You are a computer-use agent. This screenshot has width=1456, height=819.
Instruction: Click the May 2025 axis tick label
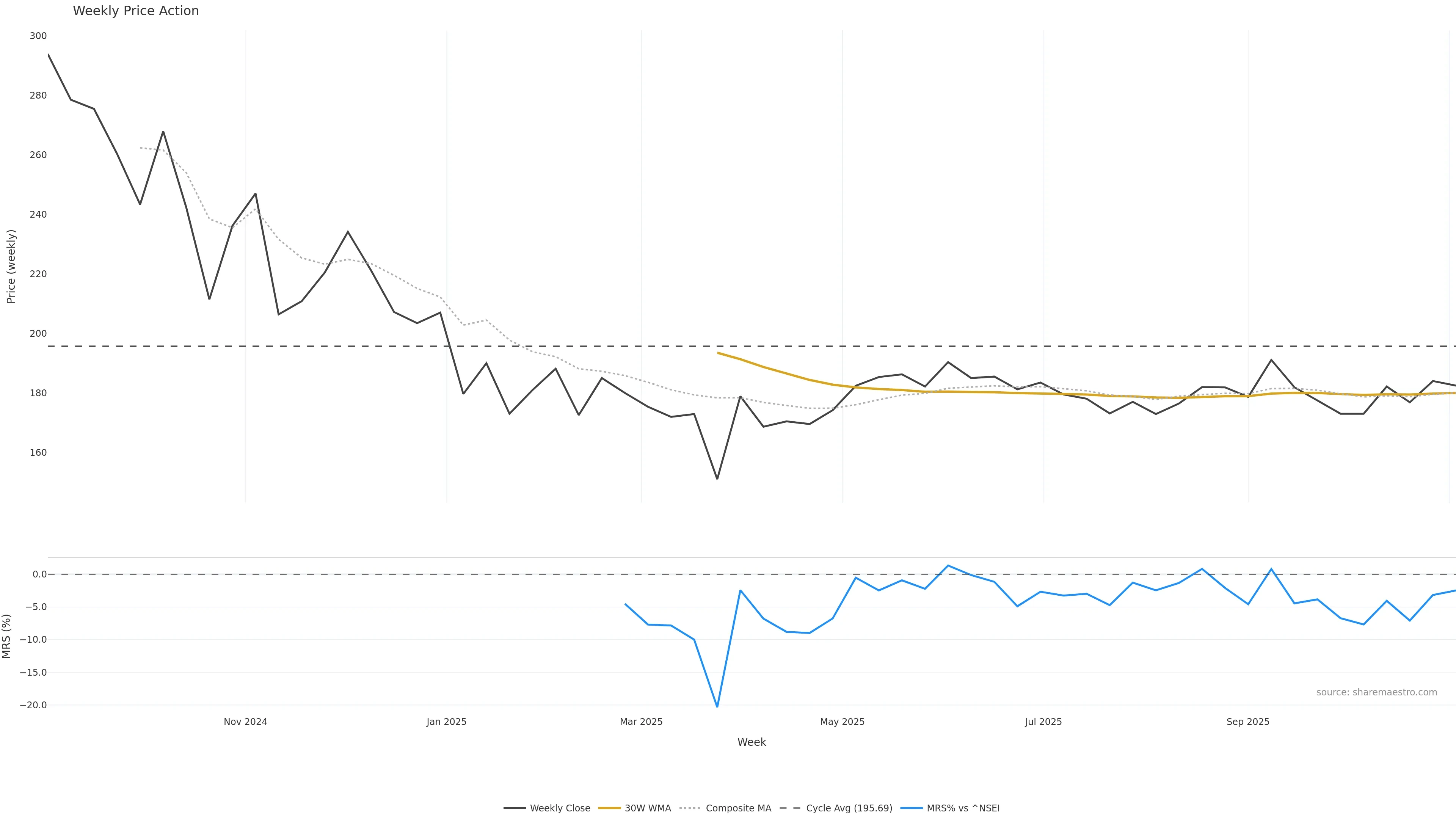[x=842, y=722]
